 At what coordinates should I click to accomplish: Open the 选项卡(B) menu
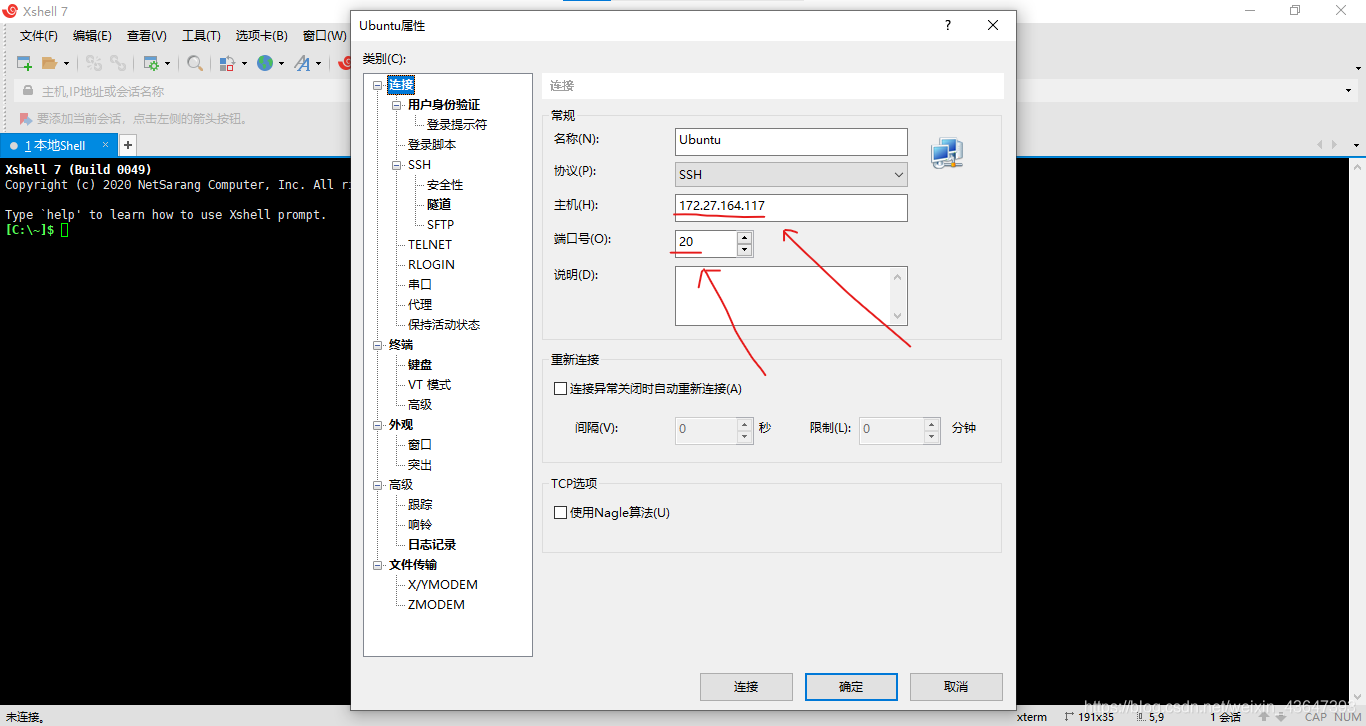(x=262, y=36)
